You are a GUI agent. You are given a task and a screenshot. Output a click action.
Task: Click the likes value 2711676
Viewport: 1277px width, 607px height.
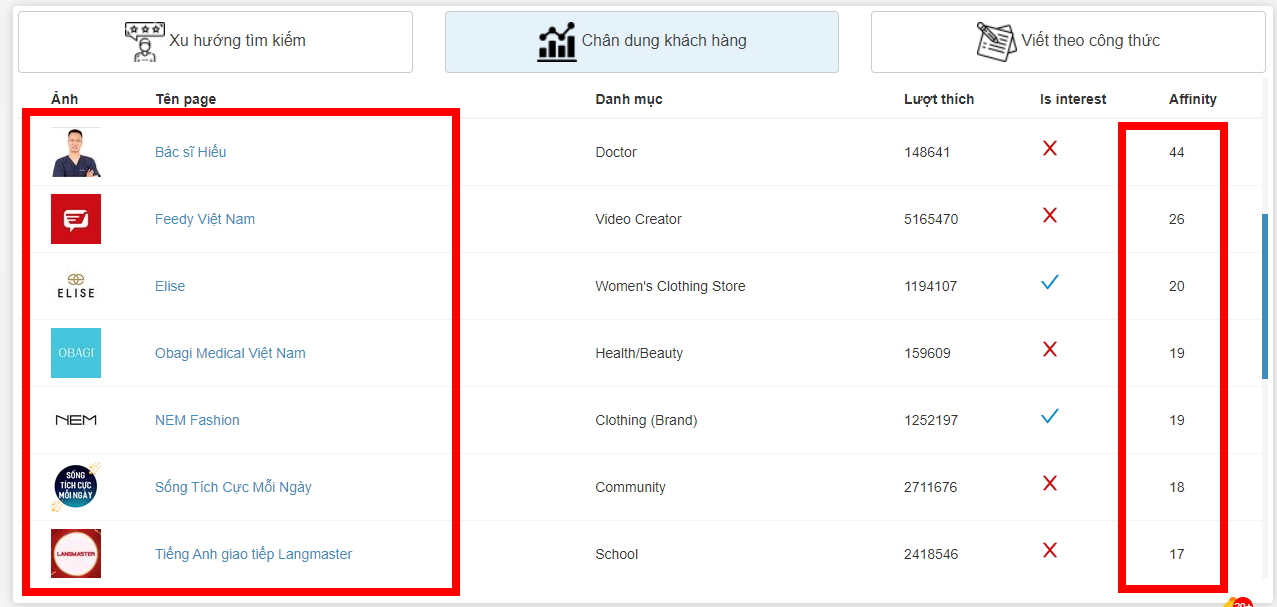[x=931, y=487]
